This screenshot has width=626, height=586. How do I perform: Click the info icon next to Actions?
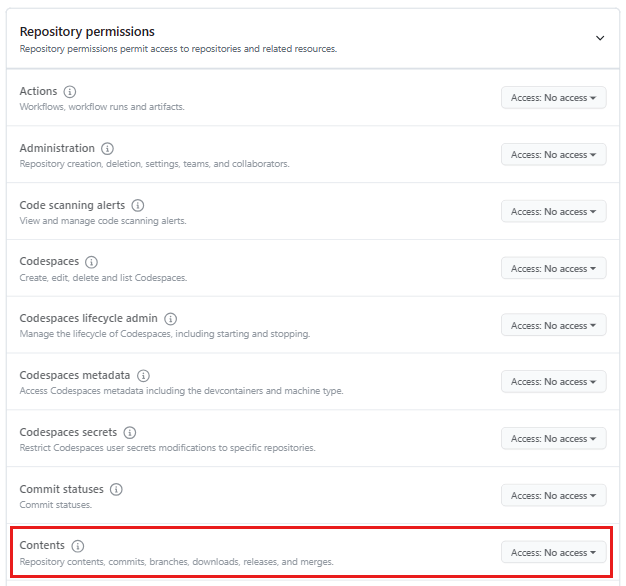[x=70, y=92]
